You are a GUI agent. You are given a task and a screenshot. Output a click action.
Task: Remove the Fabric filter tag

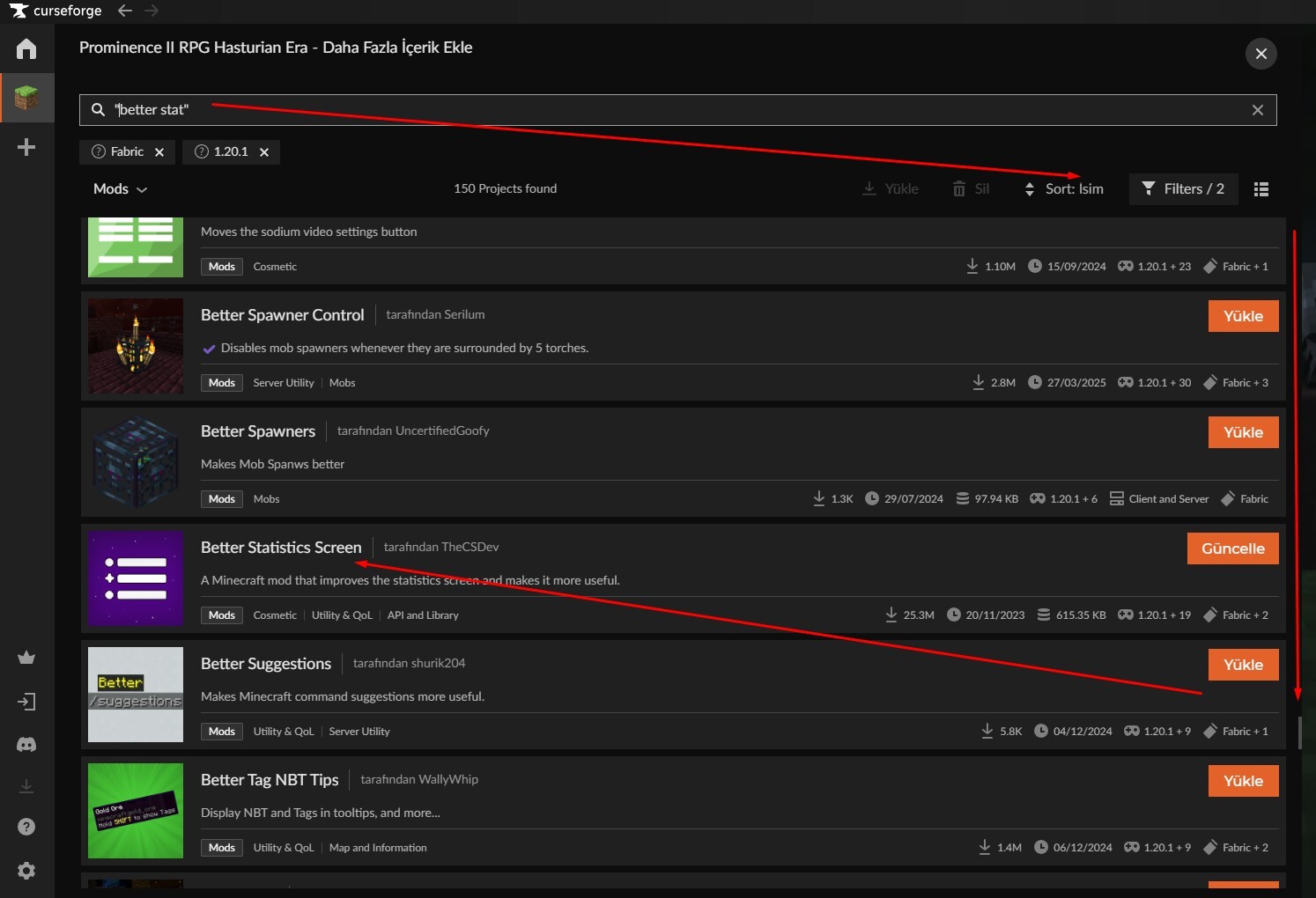tap(159, 152)
